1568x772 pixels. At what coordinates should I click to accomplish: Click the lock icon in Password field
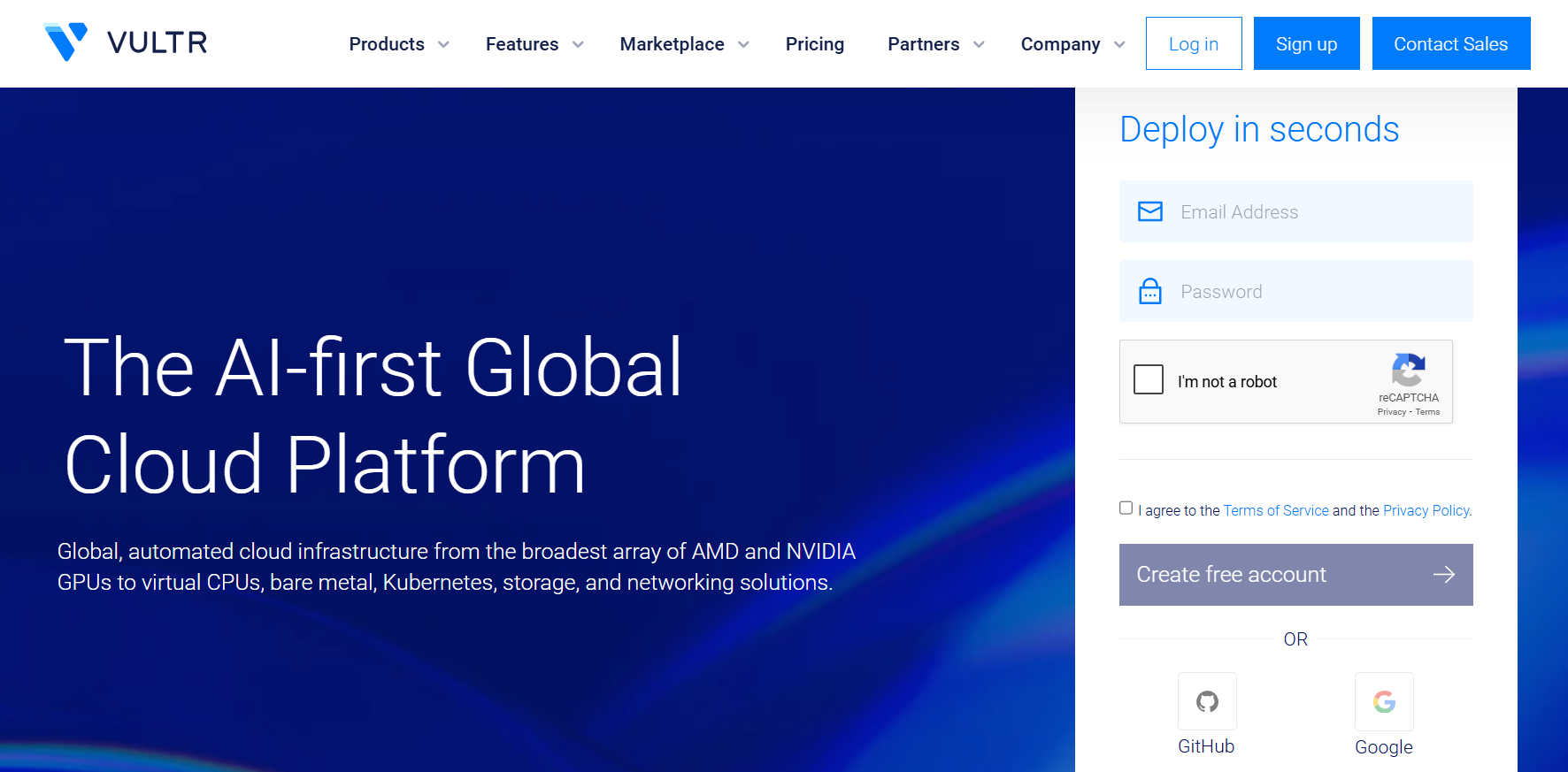pos(1150,291)
